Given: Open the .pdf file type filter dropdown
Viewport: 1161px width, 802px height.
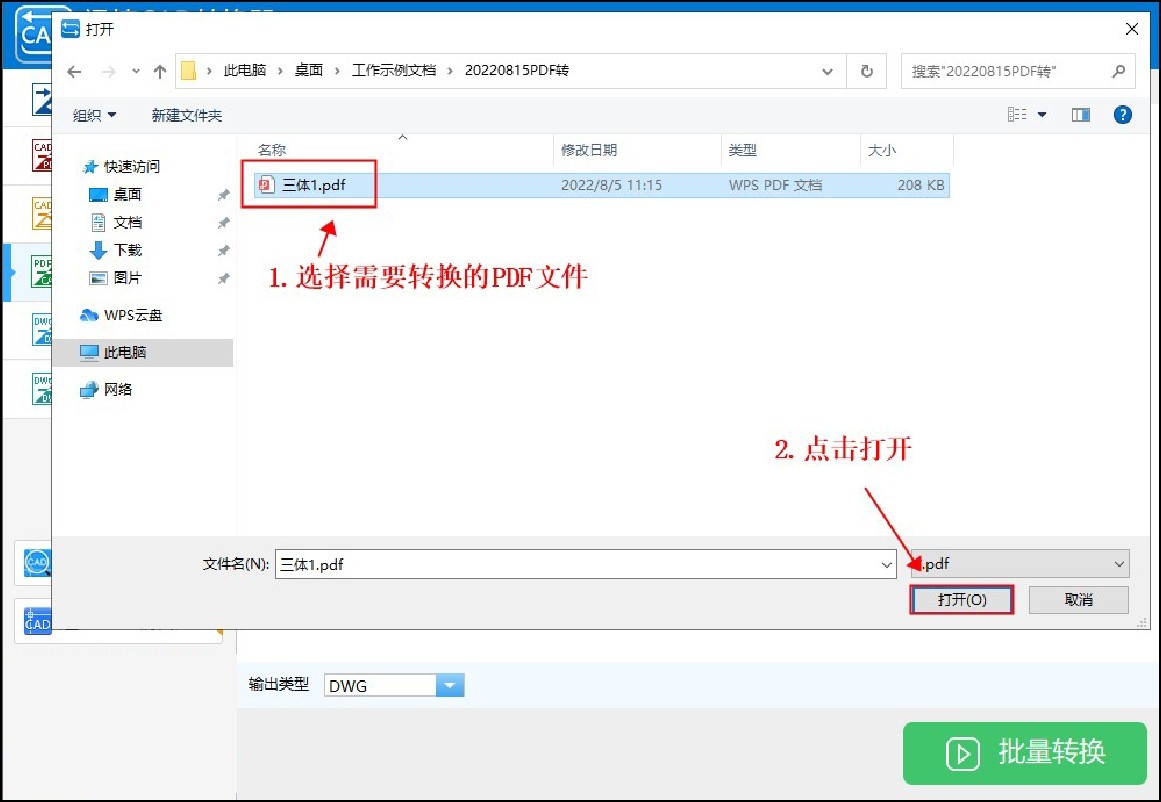Looking at the screenshot, I should click(1118, 563).
